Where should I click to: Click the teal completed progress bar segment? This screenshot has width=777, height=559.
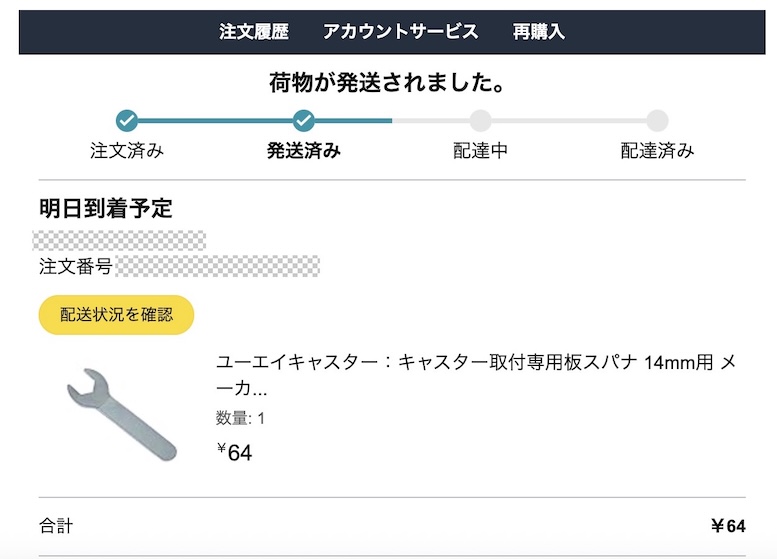click(215, 121)
